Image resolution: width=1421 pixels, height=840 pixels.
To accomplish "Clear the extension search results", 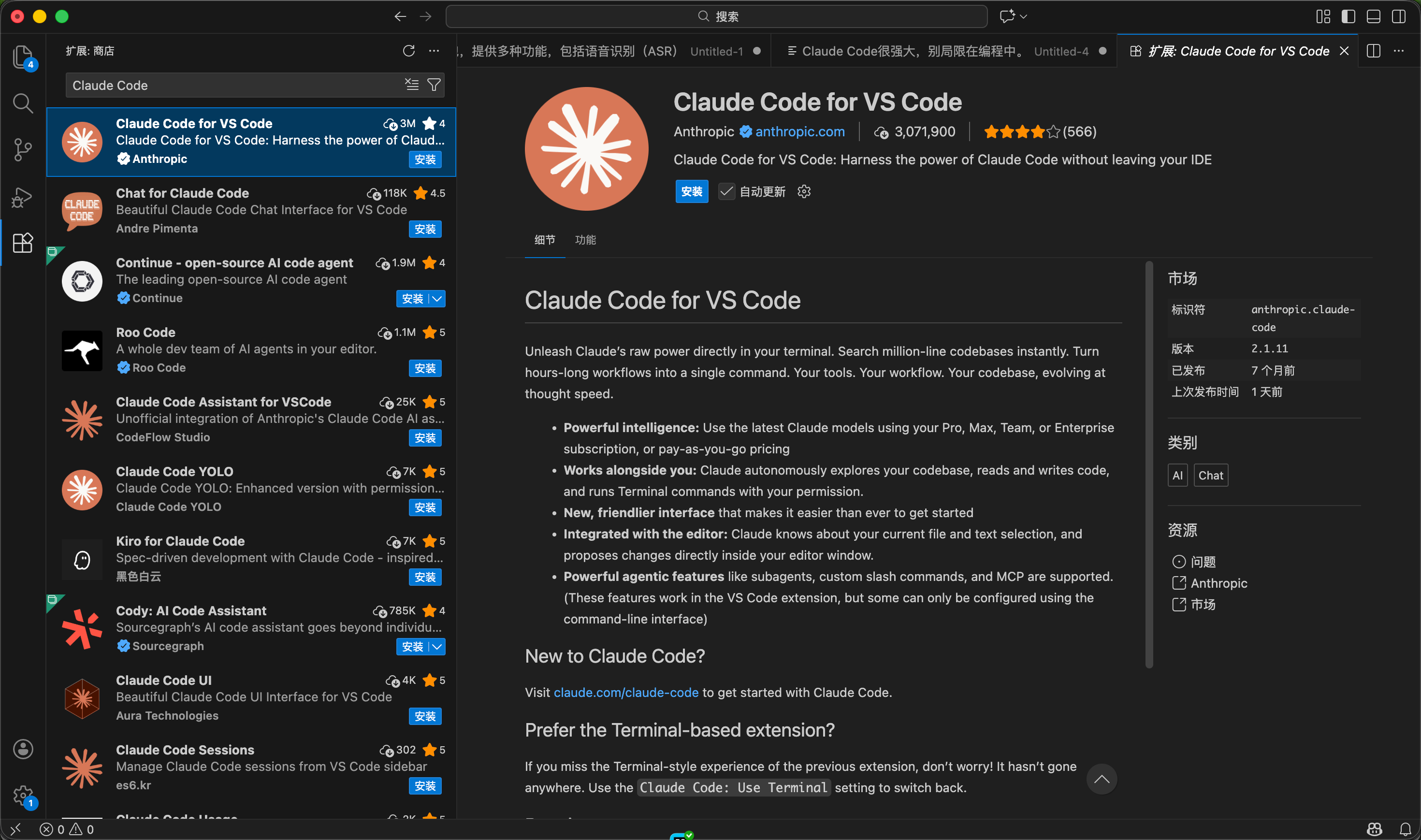I will pyautogui.click(x=411, y=85).
